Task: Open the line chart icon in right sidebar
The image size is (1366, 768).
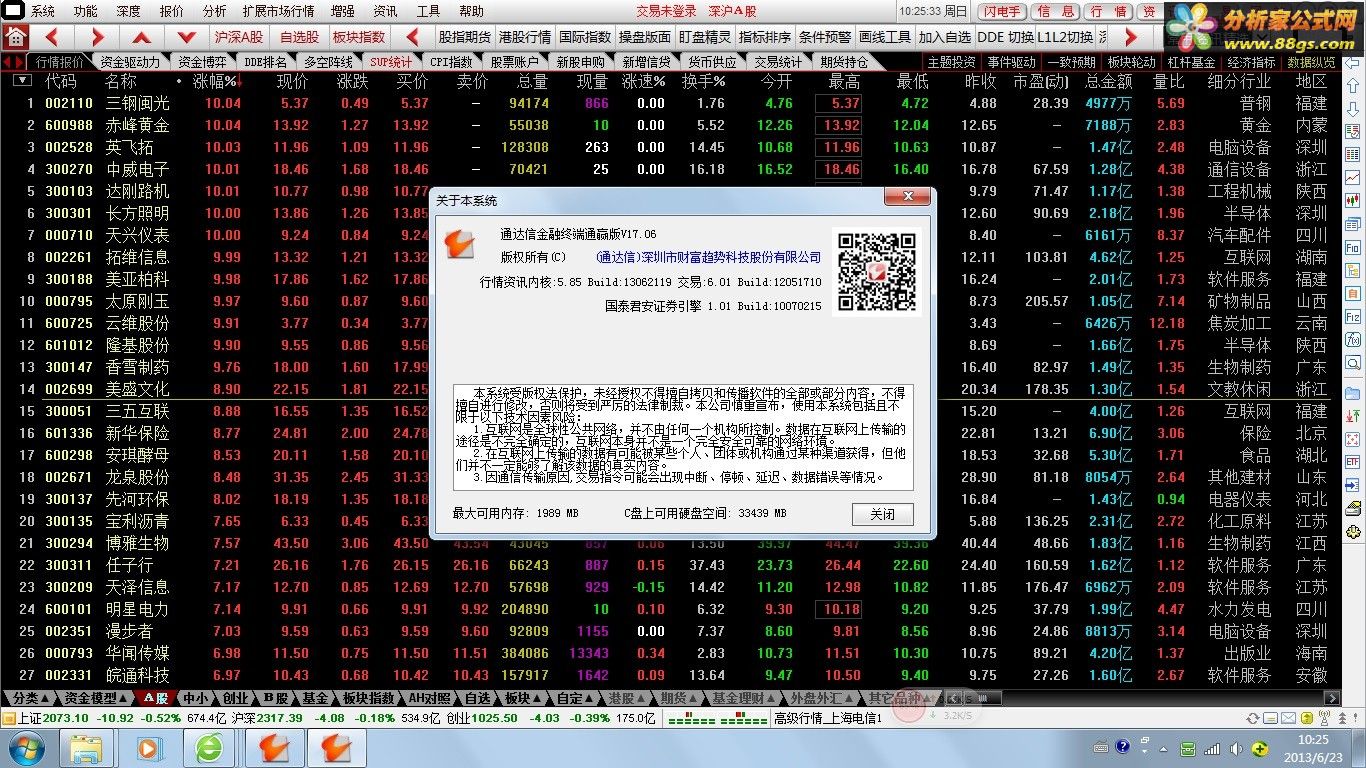Action: click(x=1352, y=177)
